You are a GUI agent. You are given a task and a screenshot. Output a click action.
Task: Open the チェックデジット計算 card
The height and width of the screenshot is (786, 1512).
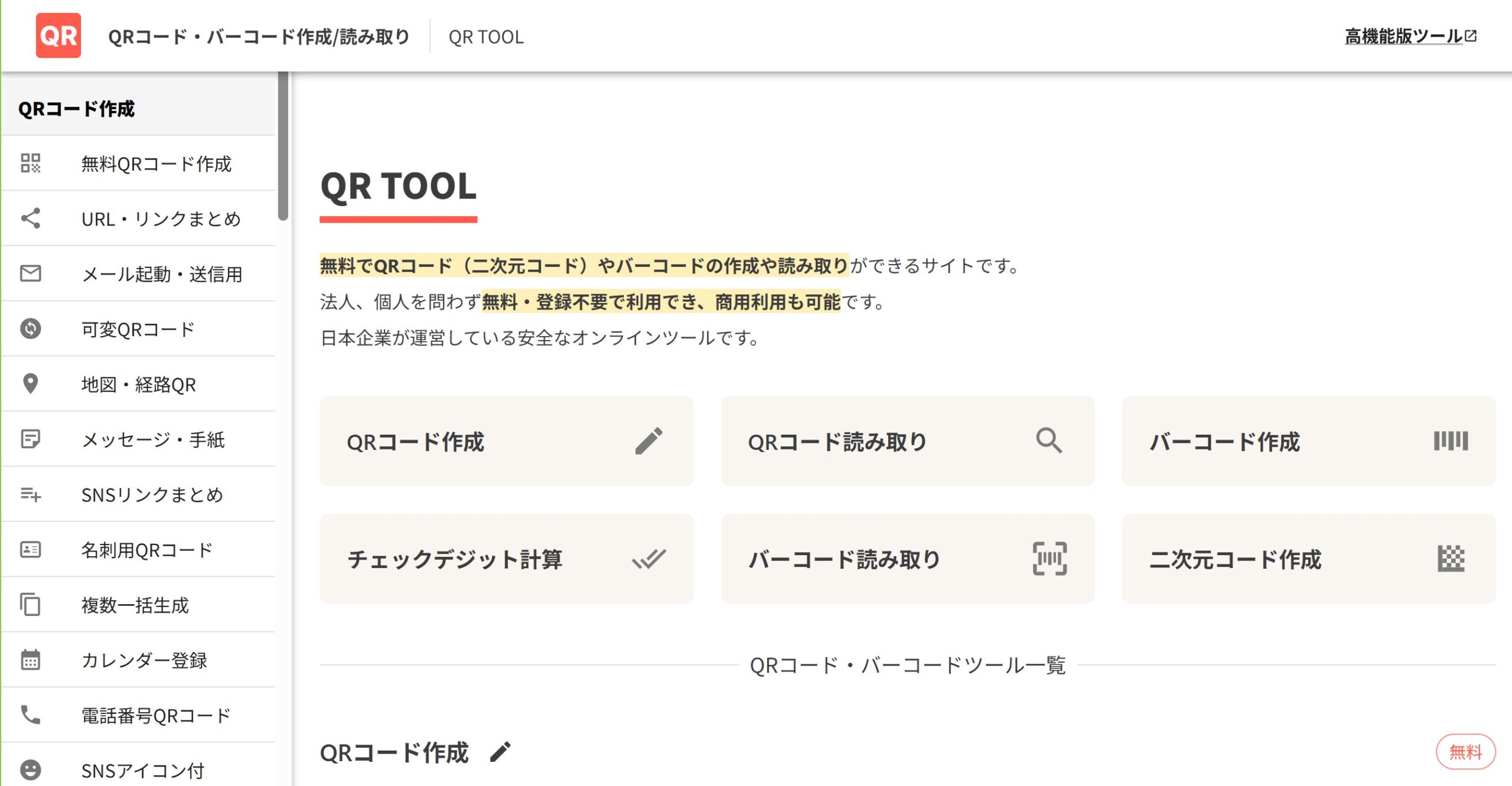pyautogui.click(x=506, y=559)
